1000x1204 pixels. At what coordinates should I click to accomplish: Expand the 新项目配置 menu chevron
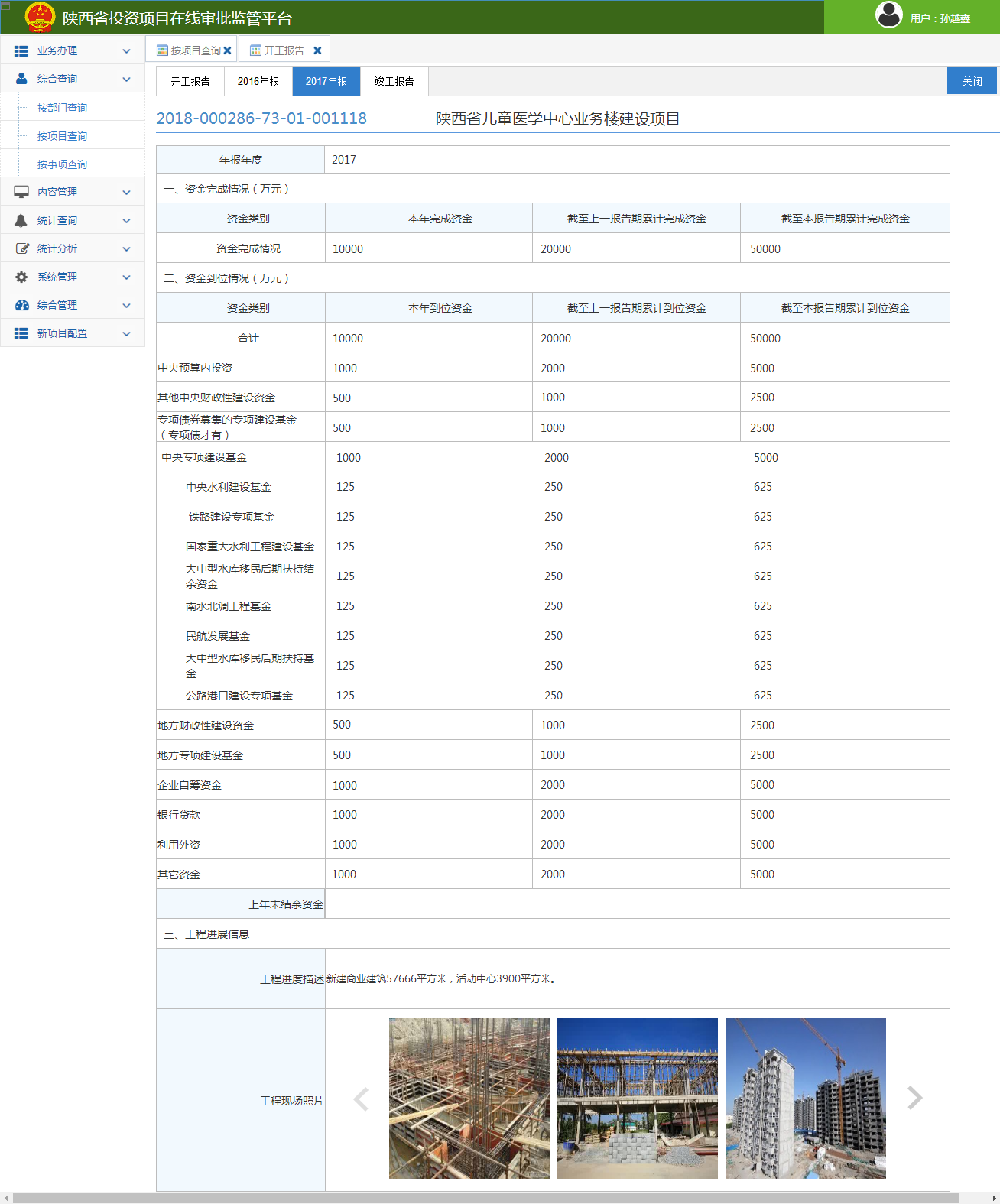(x=127, y=334)
